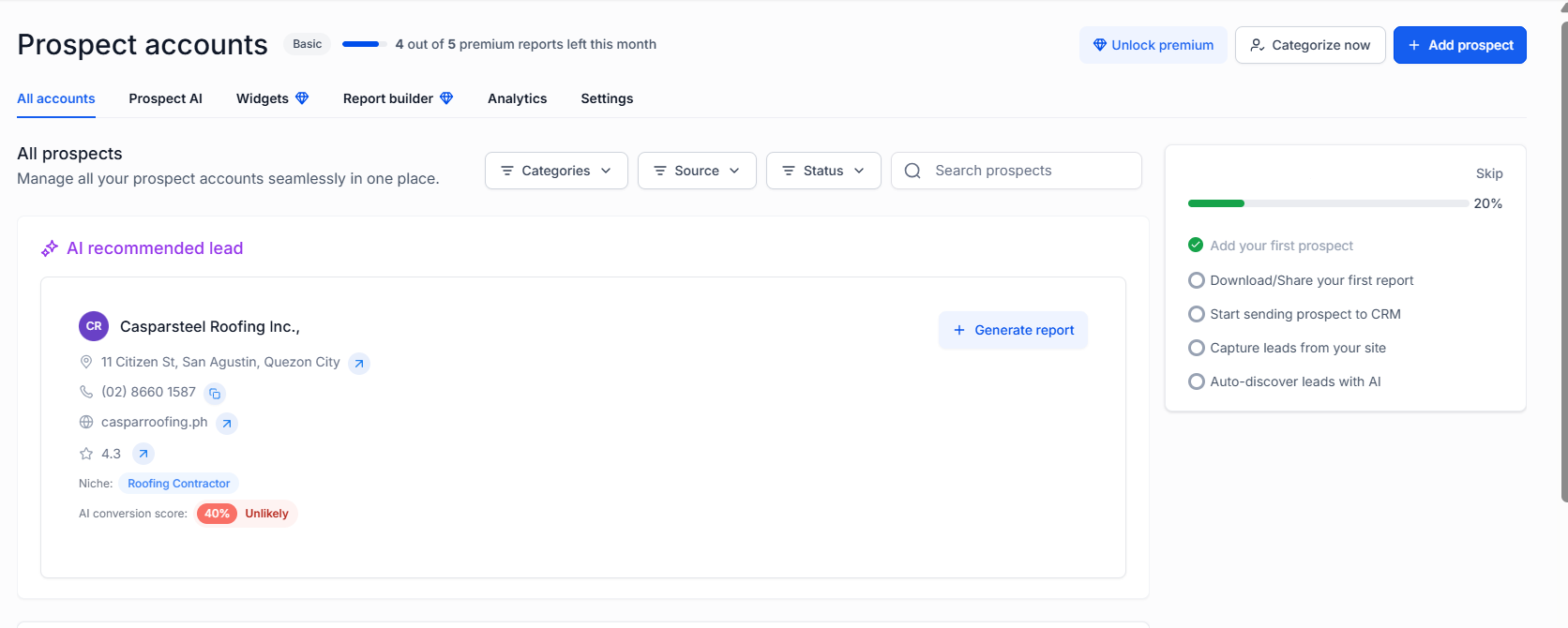Click the Basic plan badge
The width and height of the screenshot is (1568, 628).
click(308, 44)
